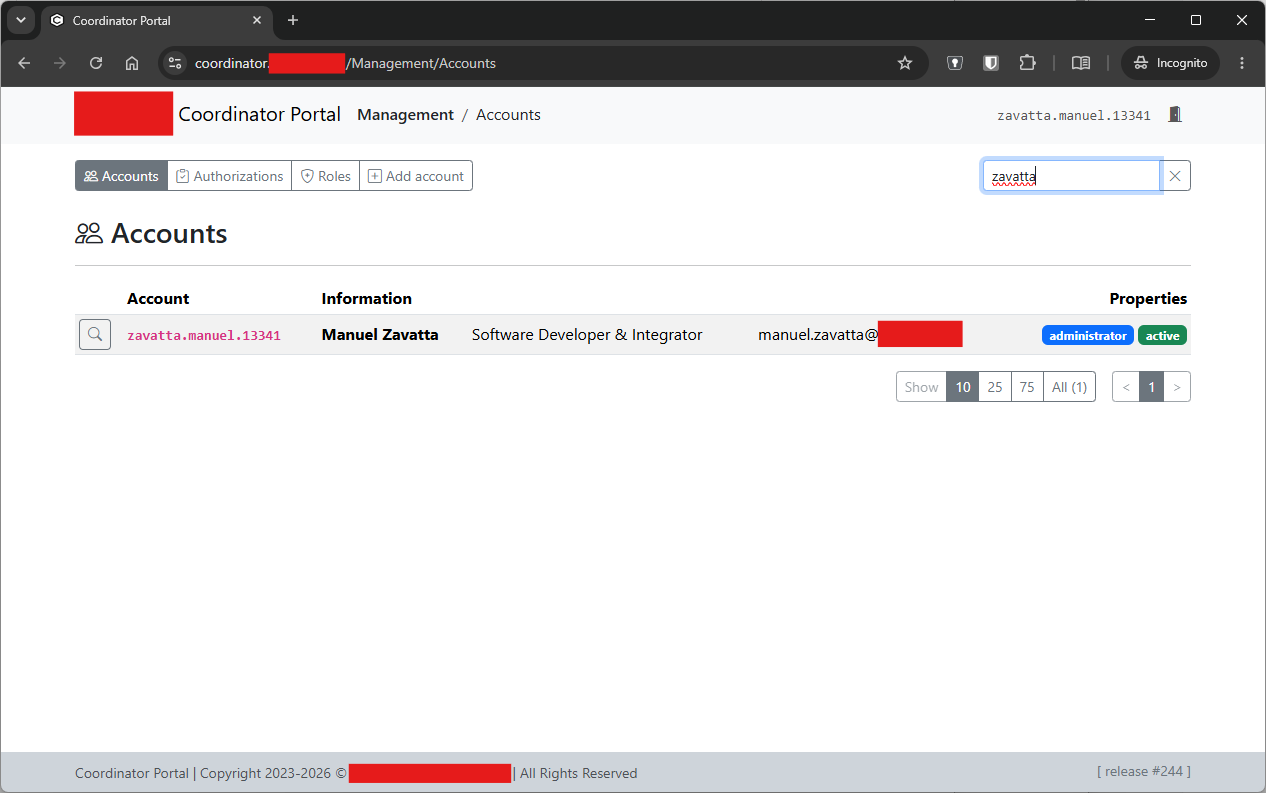
Task: Show 10 accounts per page
Action: coord(963,387)
